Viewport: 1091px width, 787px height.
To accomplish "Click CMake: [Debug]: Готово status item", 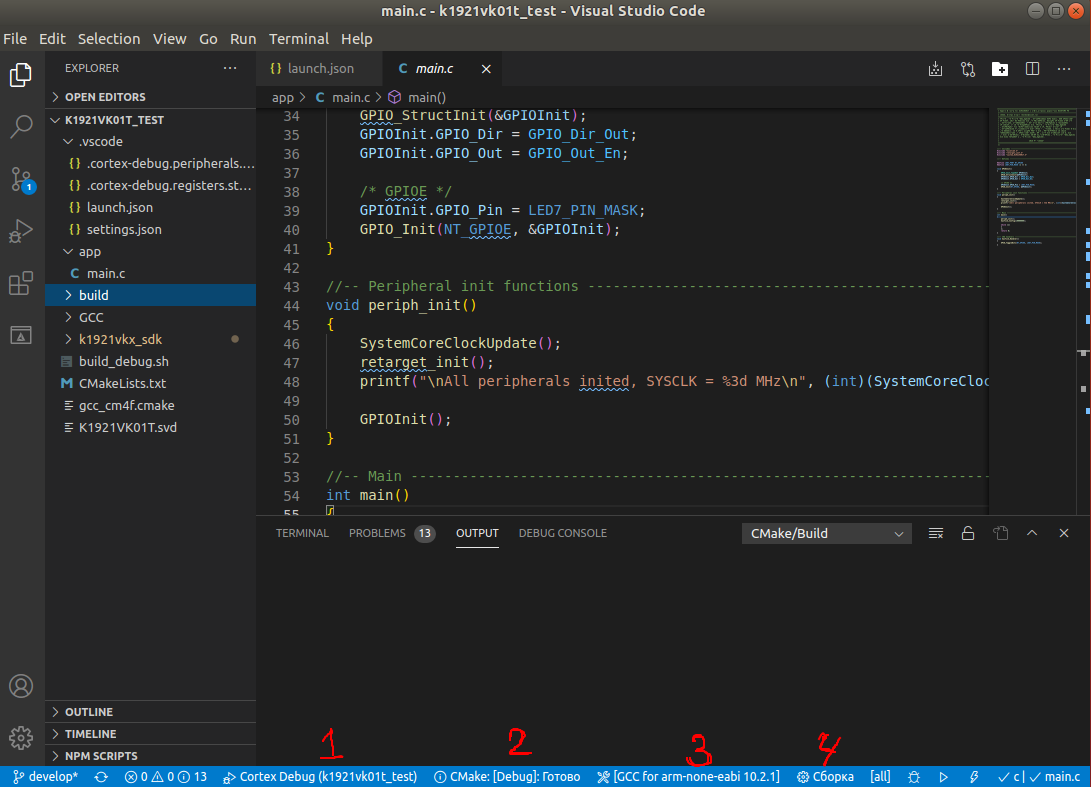I will point(507,777).
